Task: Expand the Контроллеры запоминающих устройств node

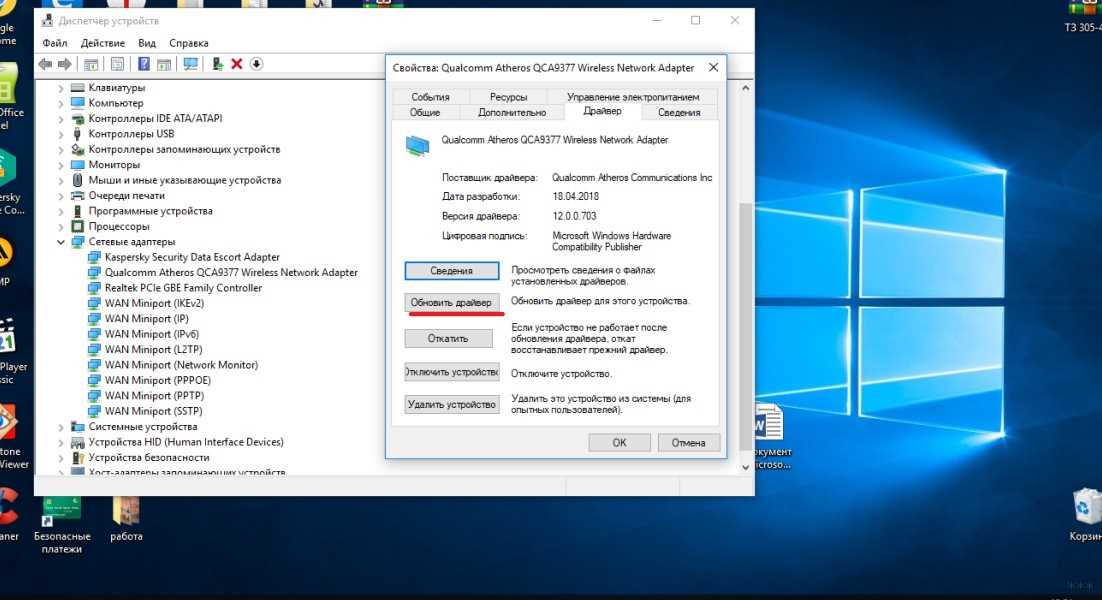Action: click(60, 150)
